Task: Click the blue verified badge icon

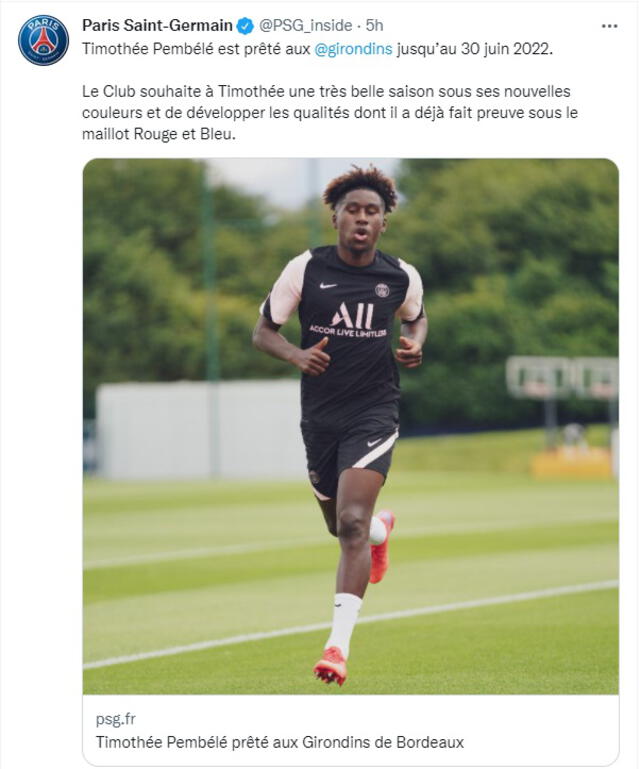Action: click(x=245, y=26)
